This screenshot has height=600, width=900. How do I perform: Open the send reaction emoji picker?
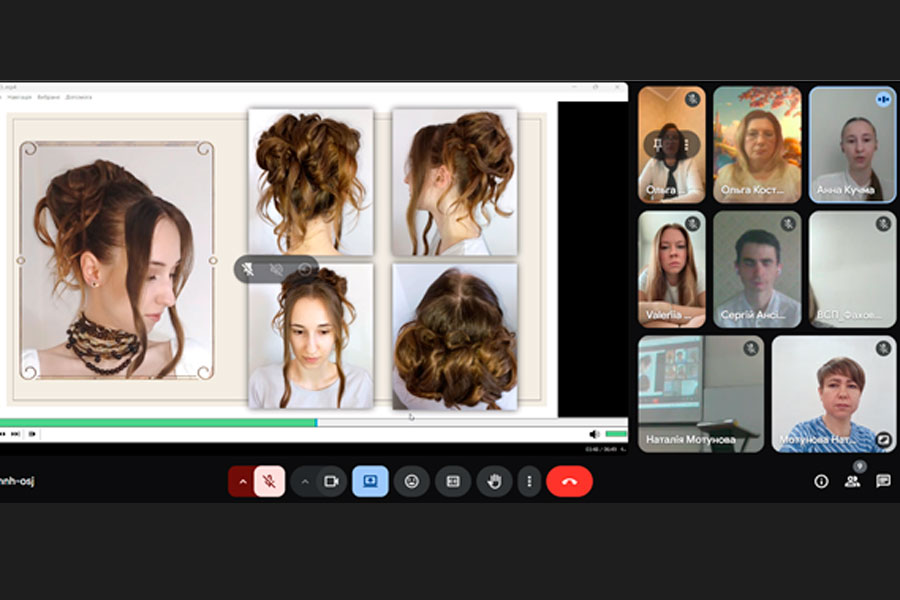[411, 481]
